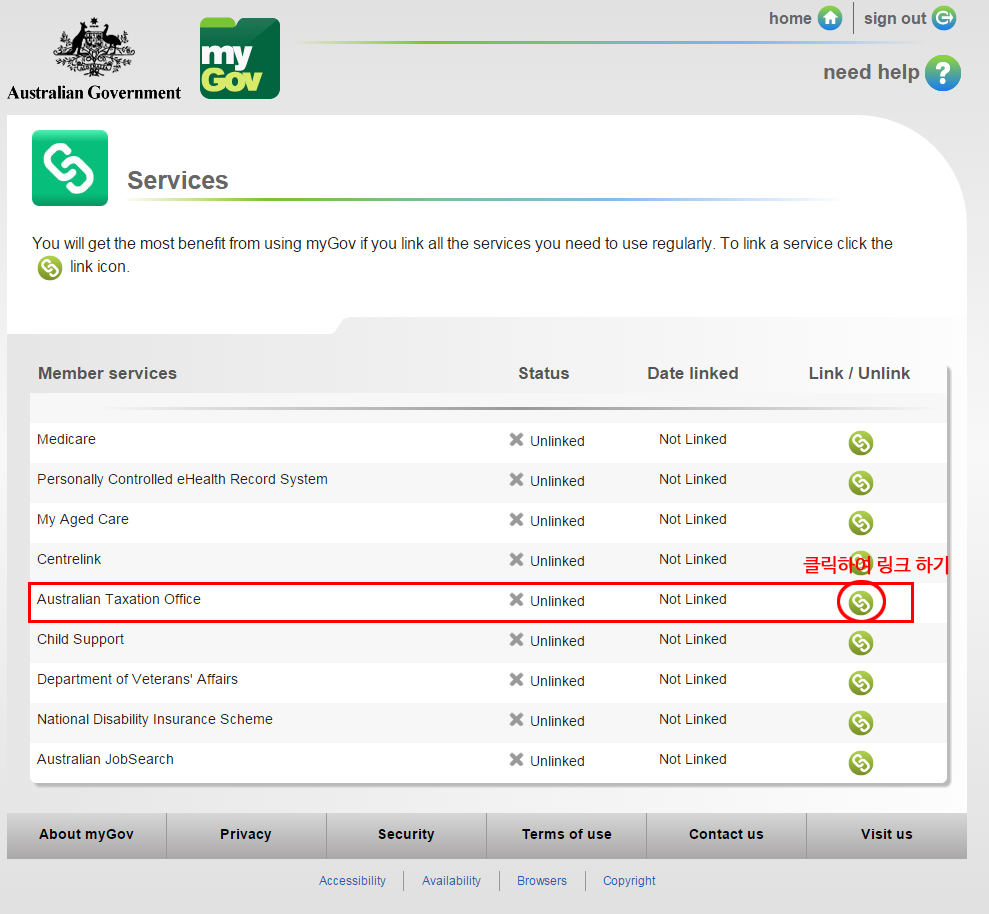This screenshot has width=989, height=914.
Task: Open the Accessibility link
Action: click(x=352, y=881)
